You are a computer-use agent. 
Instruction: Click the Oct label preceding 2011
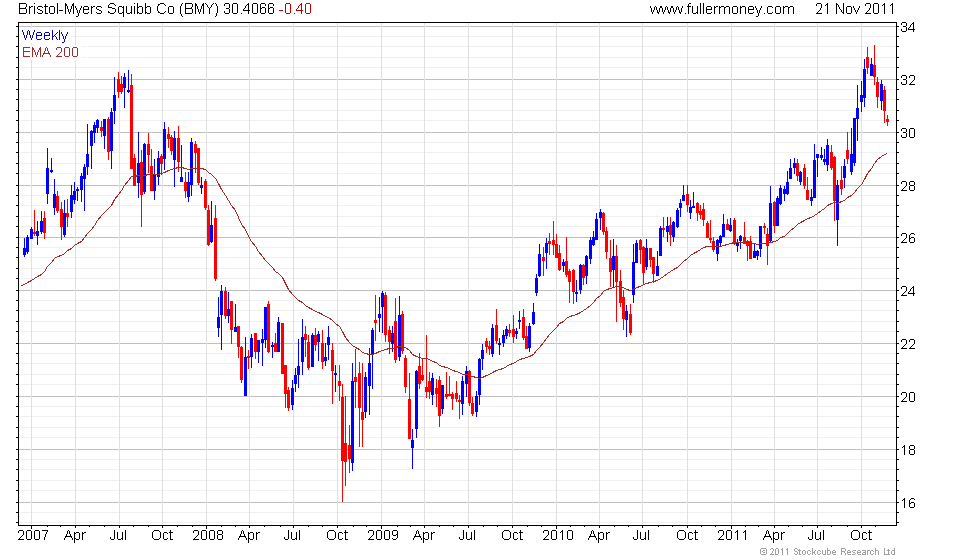(x=688, y=536)
